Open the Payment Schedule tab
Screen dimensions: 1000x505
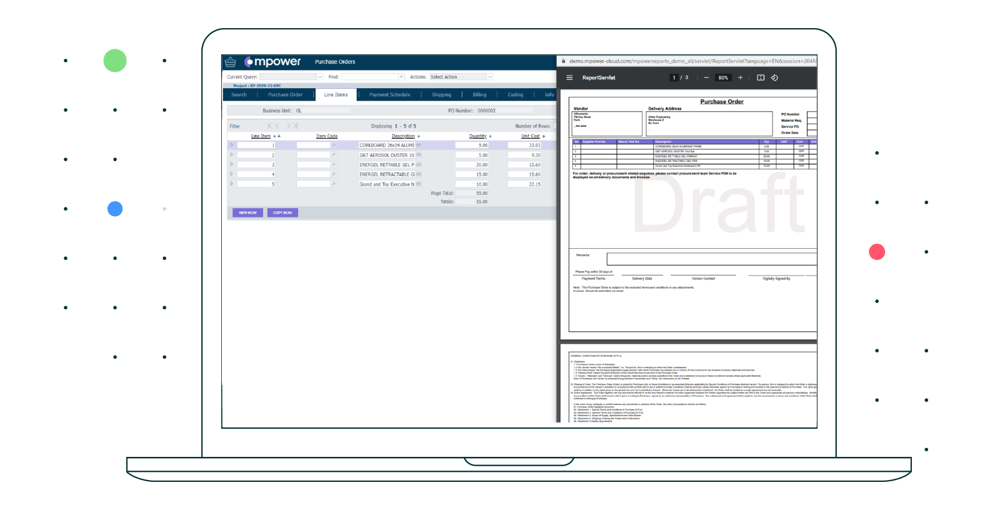[390, 95]
